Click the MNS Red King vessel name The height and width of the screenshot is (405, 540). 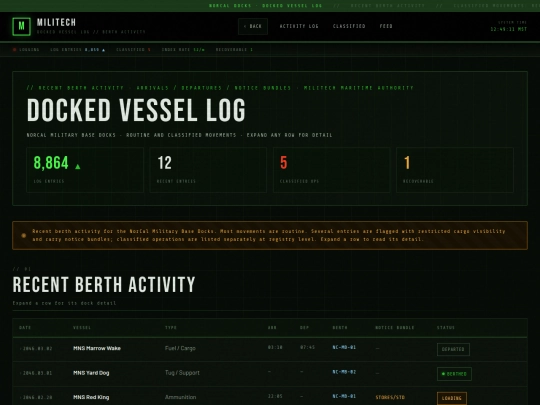pyautogui.click(x=91, y=397)
